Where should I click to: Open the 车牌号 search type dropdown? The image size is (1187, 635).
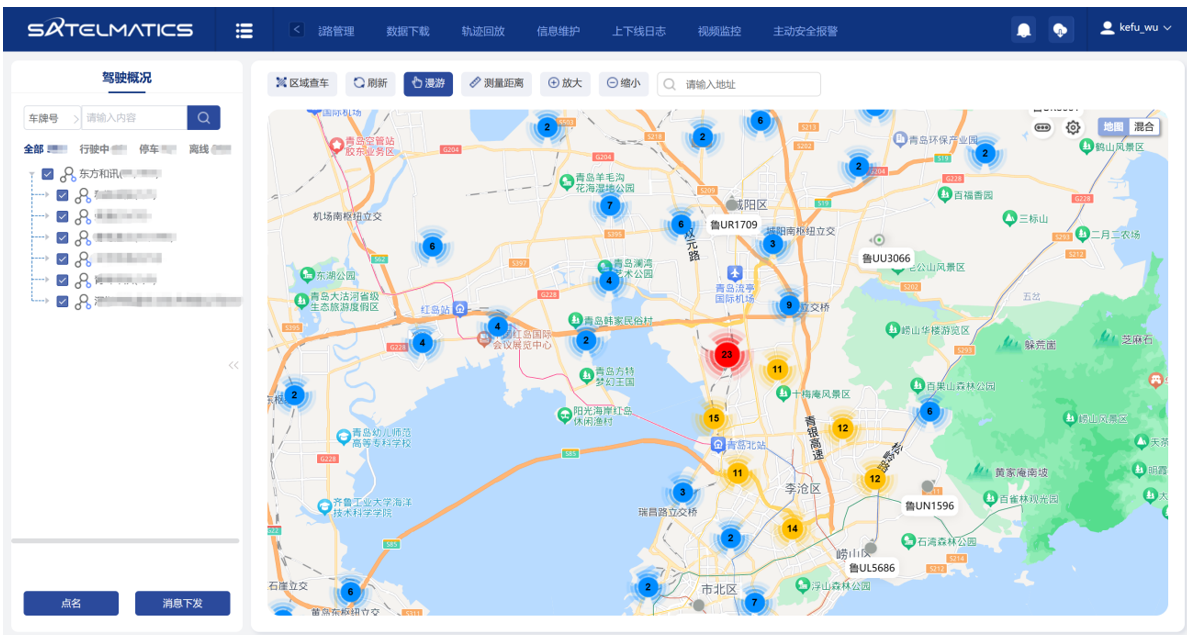coord(52,117)
